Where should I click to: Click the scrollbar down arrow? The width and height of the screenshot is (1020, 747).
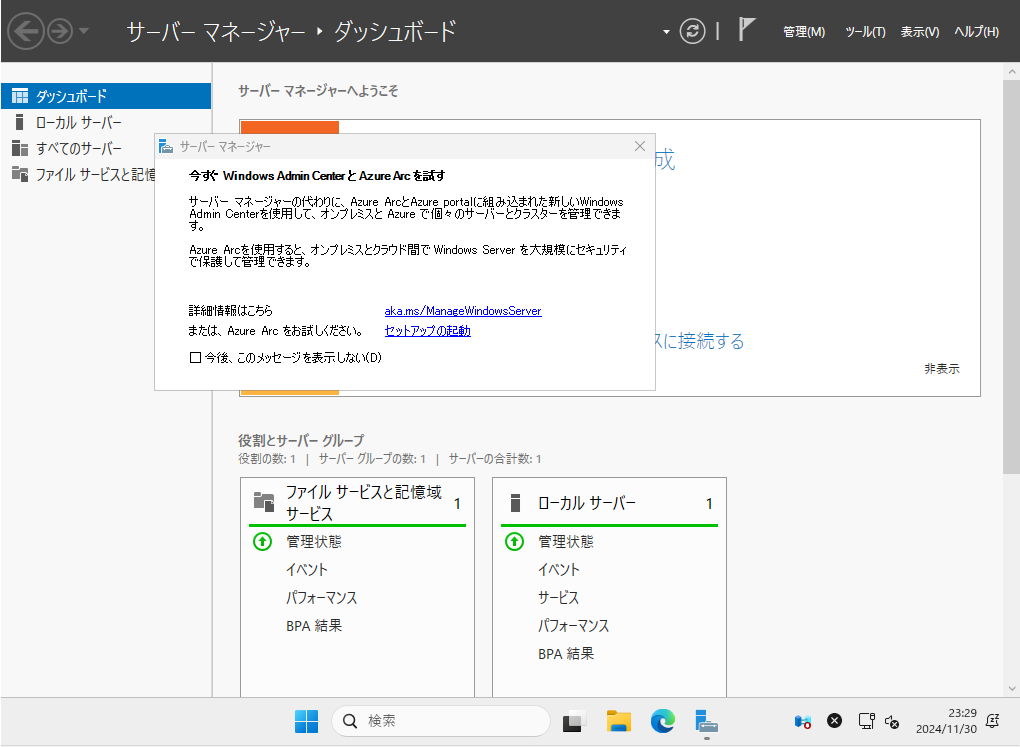pos(1012,688)
